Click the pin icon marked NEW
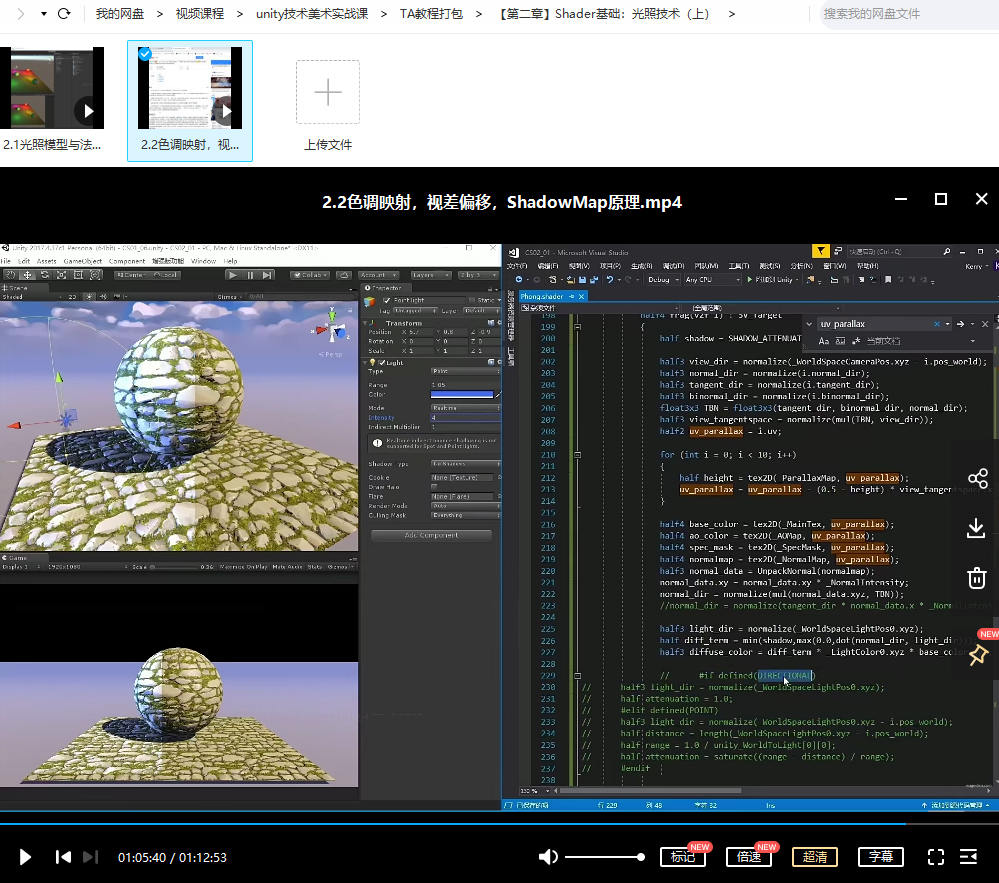 click(978, 654)
